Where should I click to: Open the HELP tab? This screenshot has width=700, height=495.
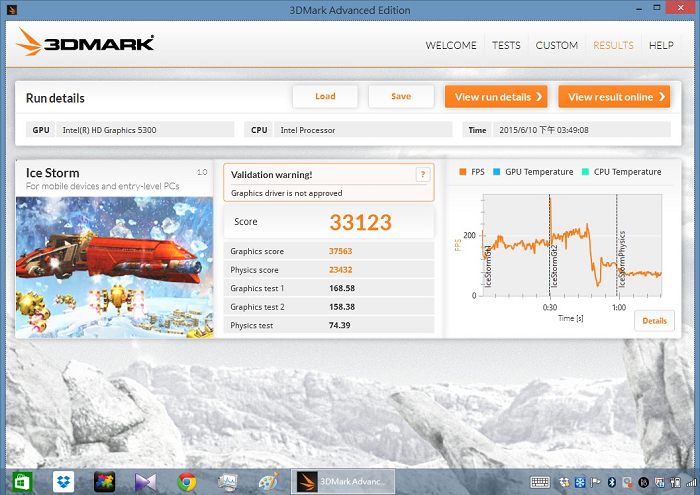[661, 46]
